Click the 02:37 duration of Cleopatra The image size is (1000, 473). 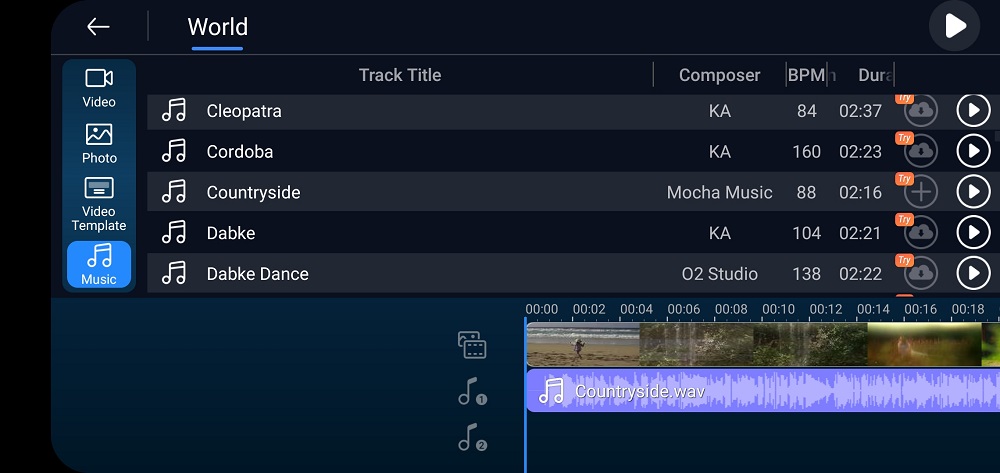click(x=860, y=111)
